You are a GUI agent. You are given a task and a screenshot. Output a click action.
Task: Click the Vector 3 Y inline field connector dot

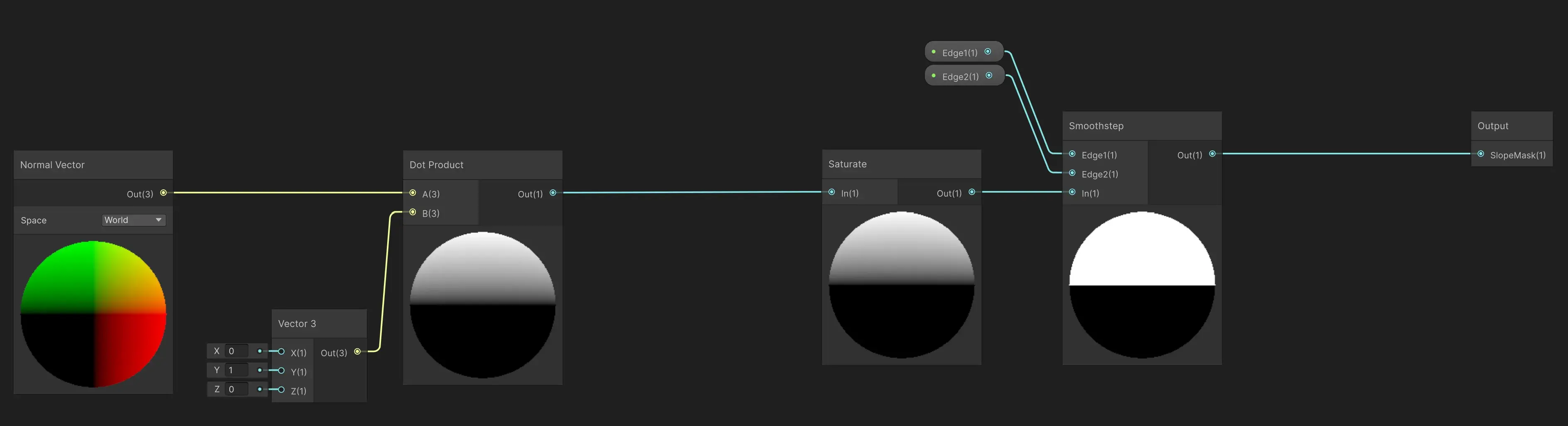tap(260, 370)
